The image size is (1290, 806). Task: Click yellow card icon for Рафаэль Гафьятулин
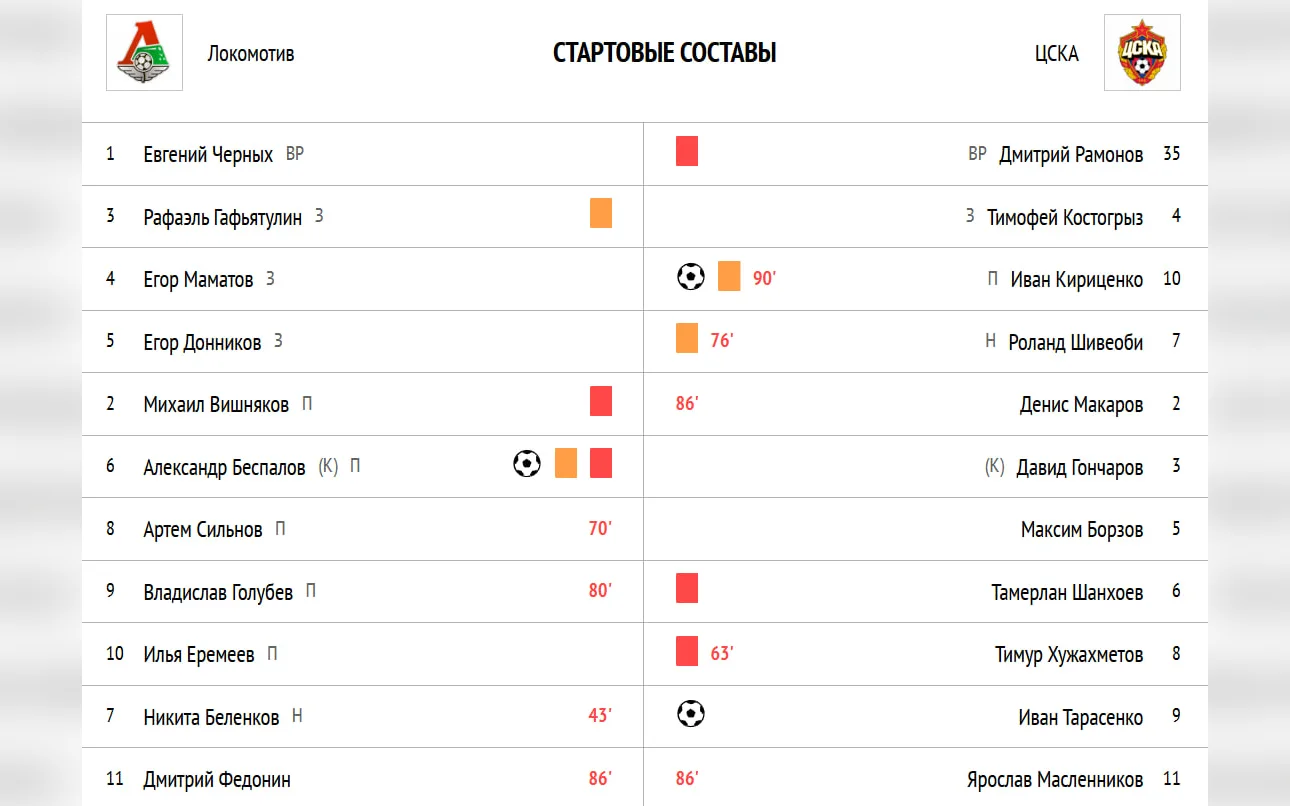point(601,214)
